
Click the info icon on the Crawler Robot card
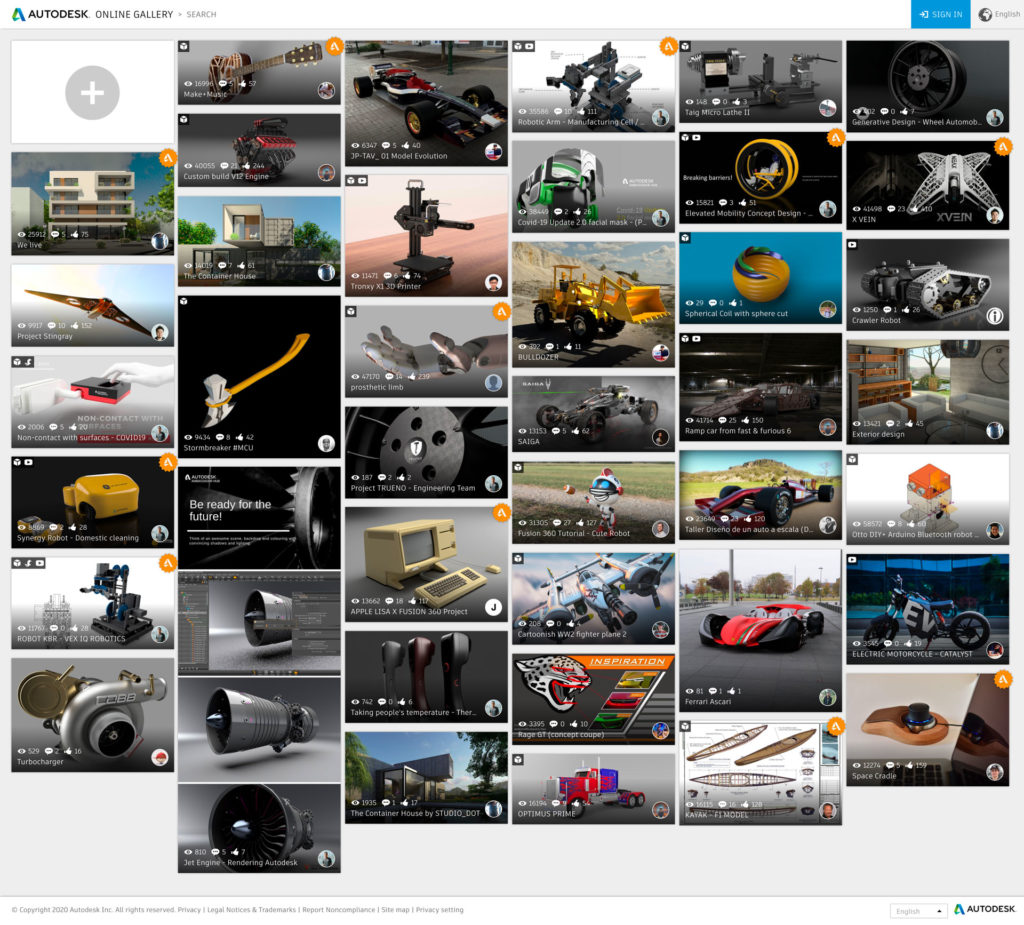coord(995,316)
